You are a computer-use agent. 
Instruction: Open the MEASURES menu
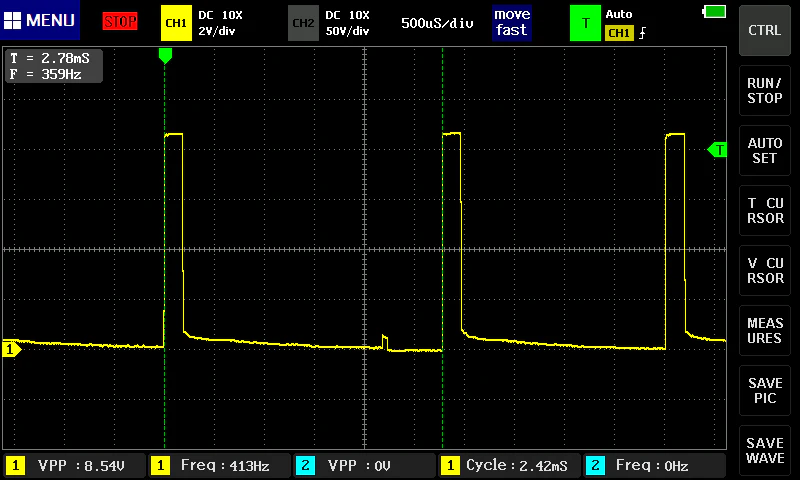click(x=764, y=331)
